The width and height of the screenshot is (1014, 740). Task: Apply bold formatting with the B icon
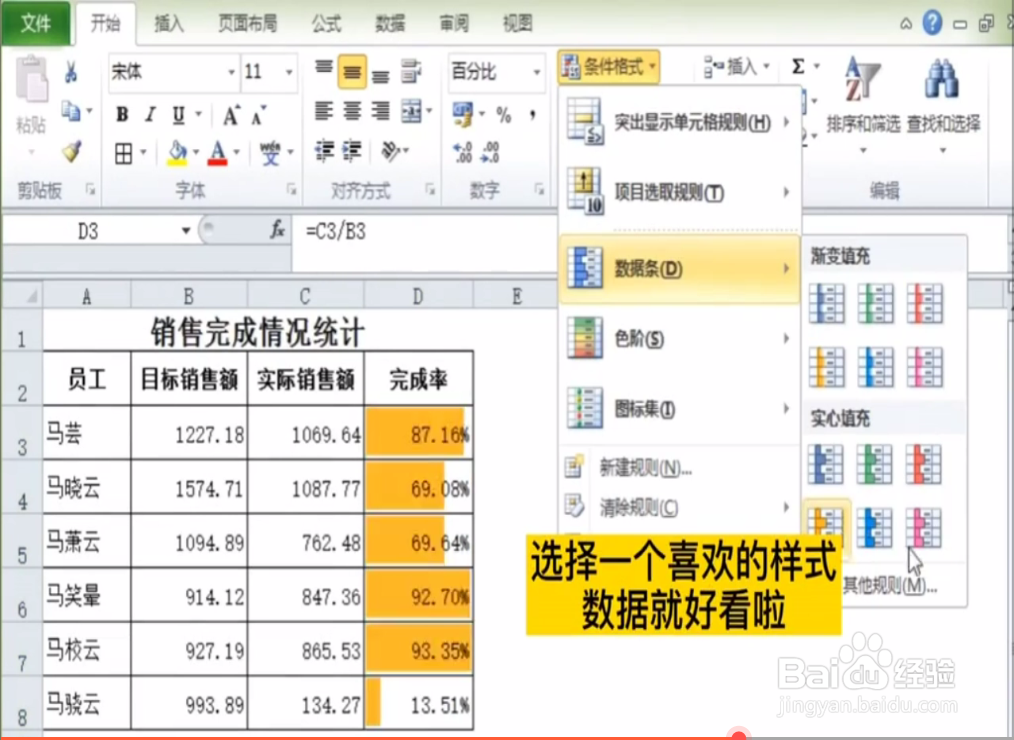120,113
